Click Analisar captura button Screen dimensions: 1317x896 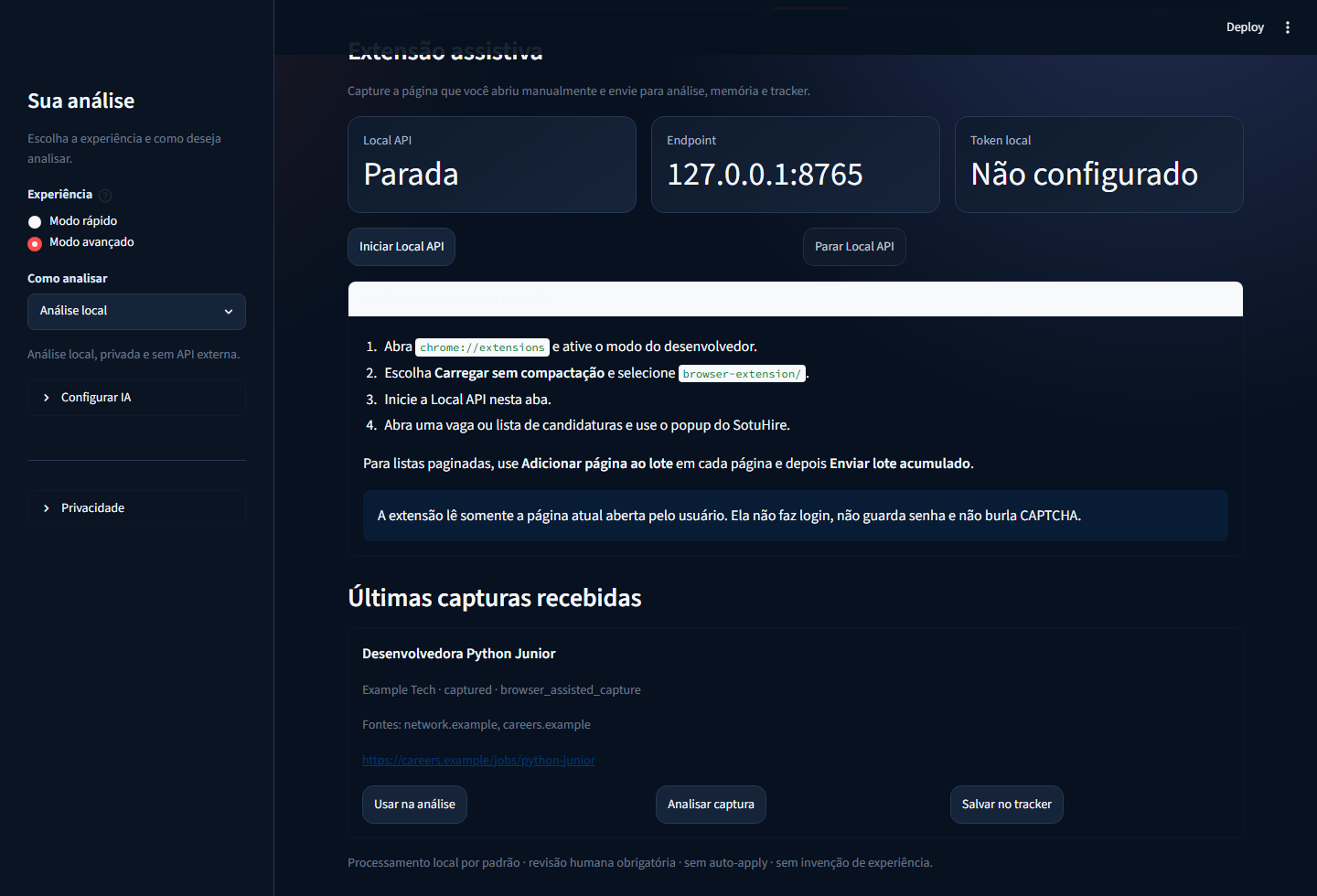(x=711, y=805)
